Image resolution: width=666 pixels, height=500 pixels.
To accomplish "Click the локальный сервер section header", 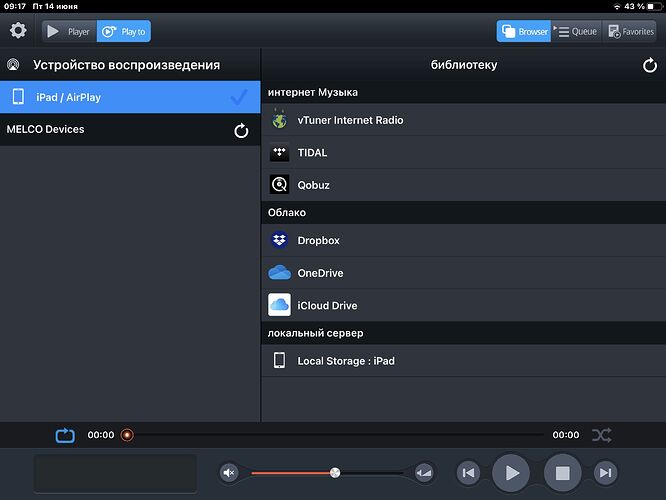I will (x=464, y=333).
